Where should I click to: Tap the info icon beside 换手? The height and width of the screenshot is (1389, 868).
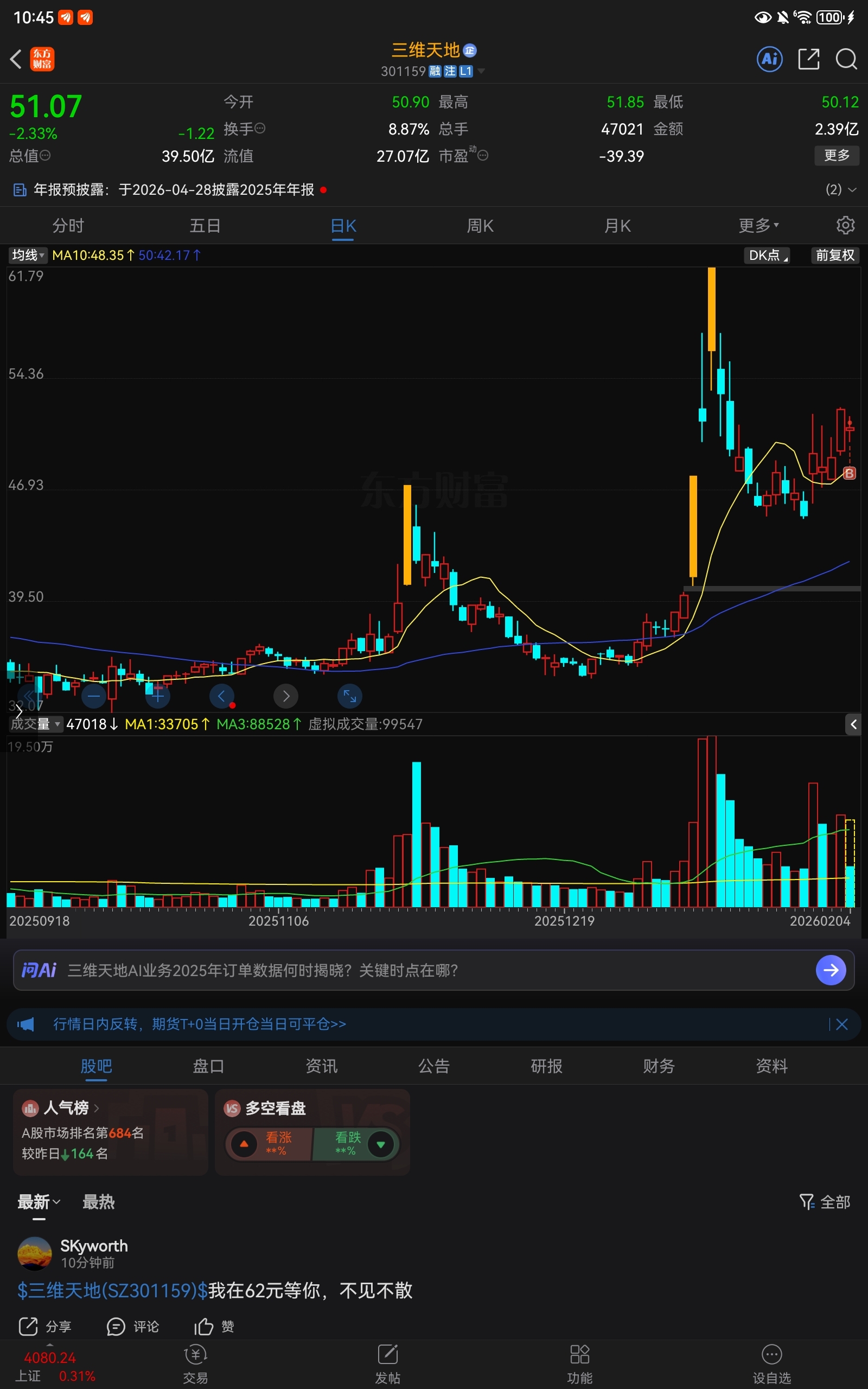coord(259,129)
